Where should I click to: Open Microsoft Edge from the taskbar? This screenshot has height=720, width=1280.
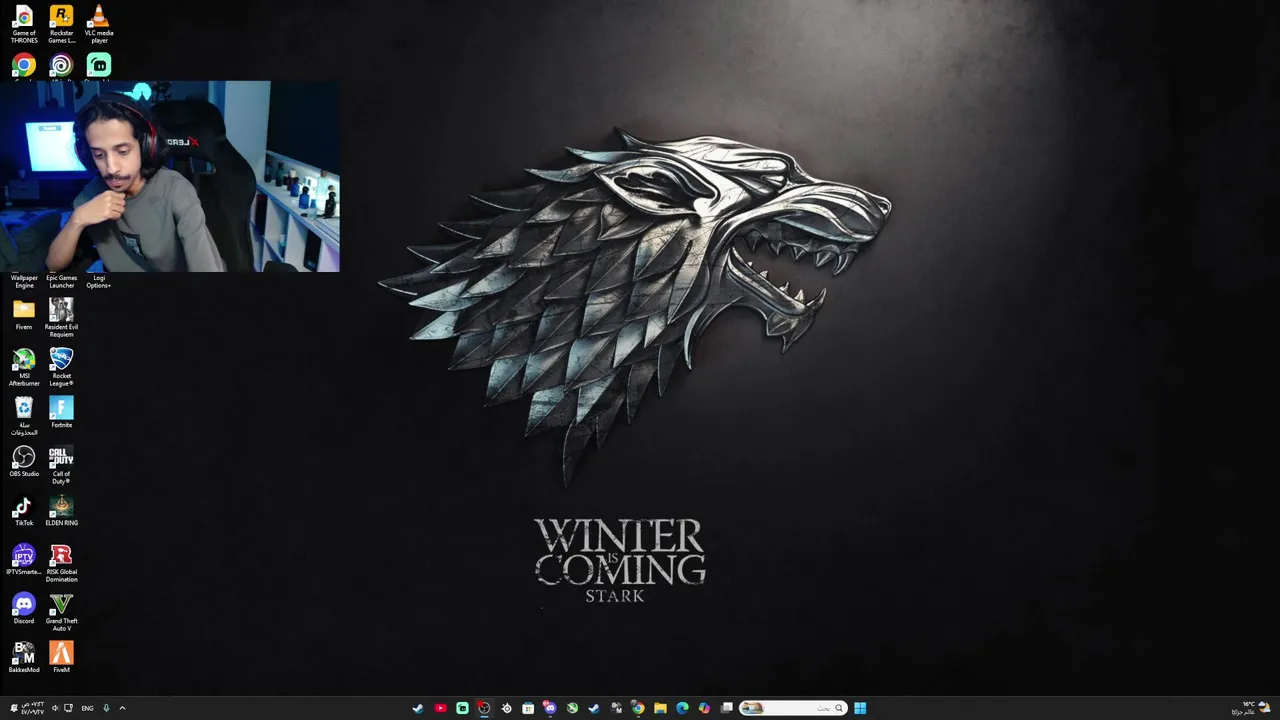[x=682, y=708]
